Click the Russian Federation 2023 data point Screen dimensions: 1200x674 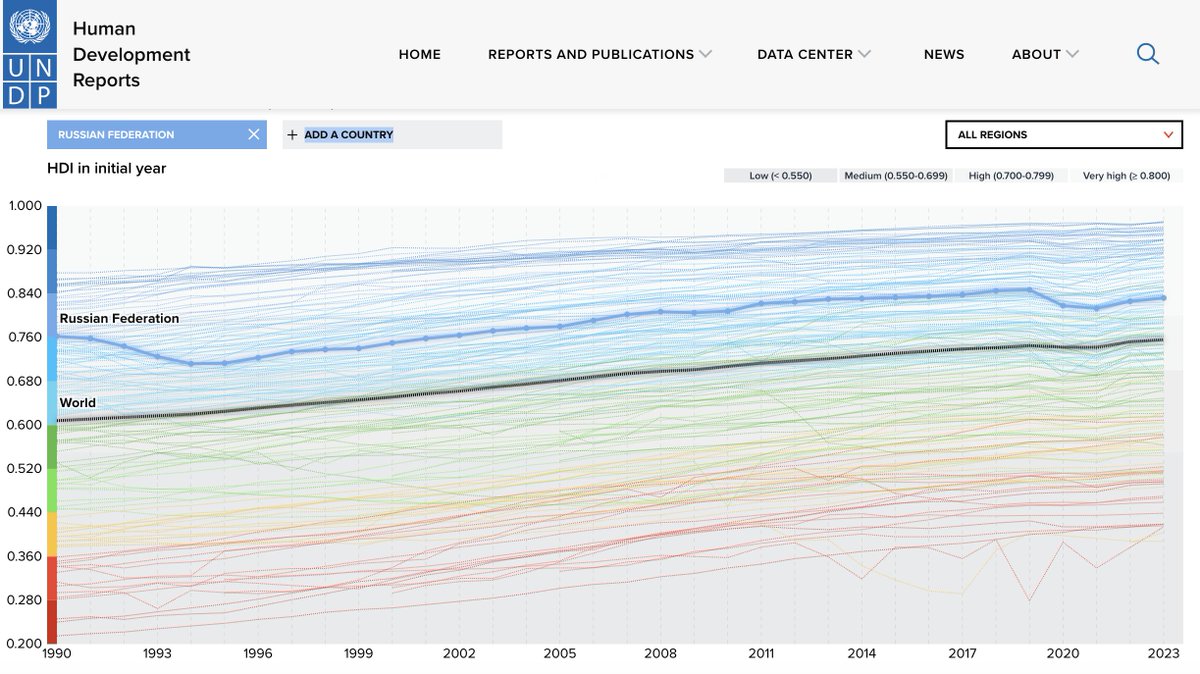click(1163, 298)
